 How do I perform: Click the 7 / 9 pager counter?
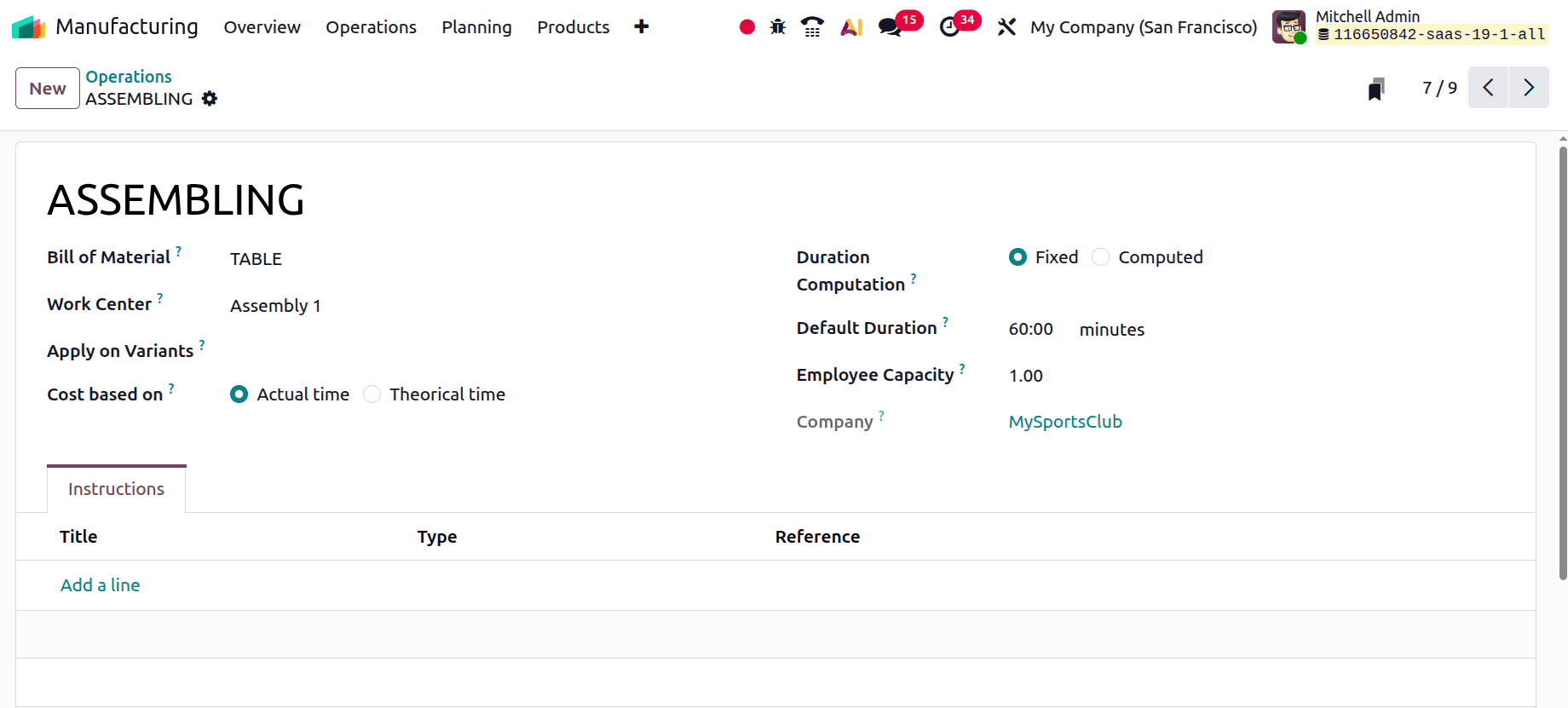[x=1440, y=88]
